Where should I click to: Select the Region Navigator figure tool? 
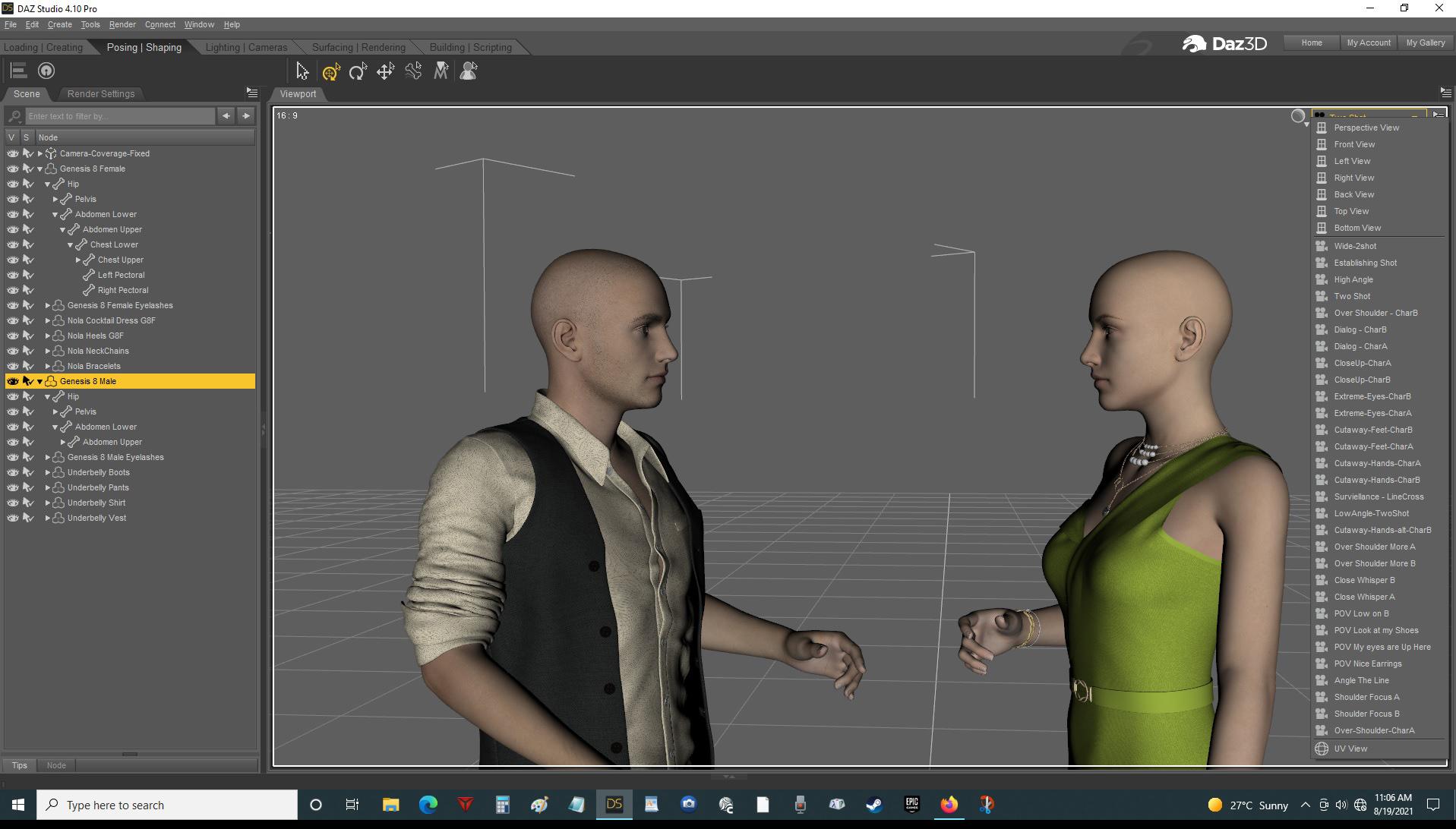[x=469, y=71]
